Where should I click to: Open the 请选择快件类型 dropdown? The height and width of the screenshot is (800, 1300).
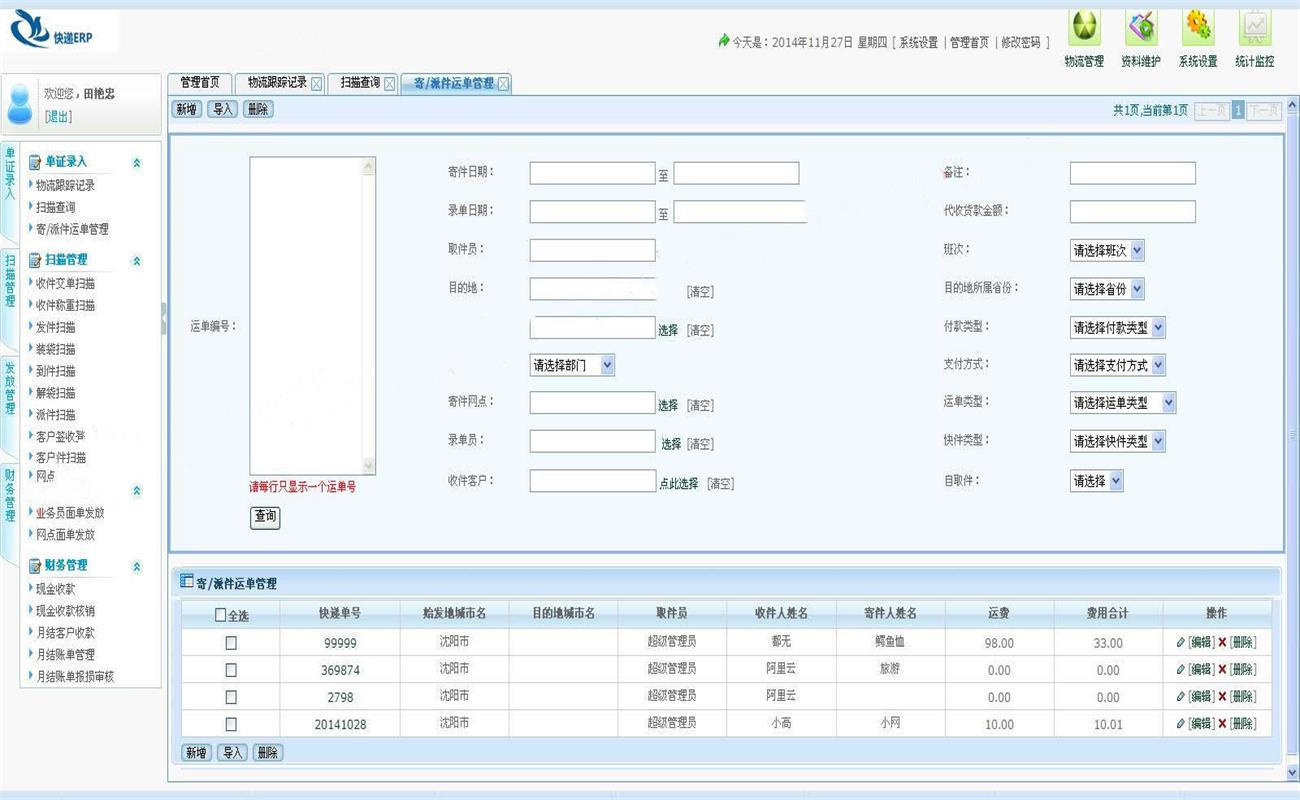1118,441
